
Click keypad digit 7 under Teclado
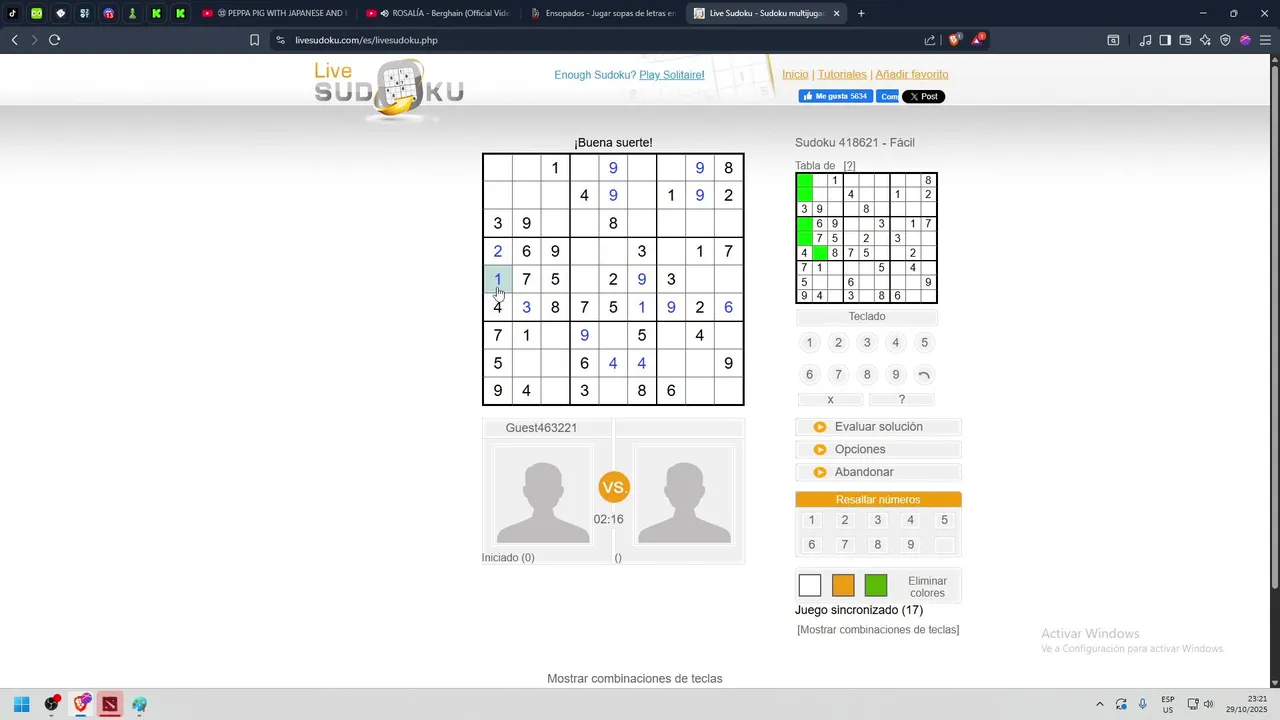point(839,375)
